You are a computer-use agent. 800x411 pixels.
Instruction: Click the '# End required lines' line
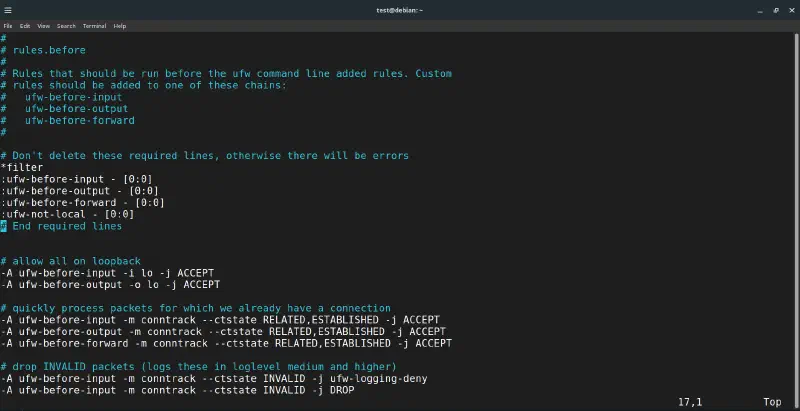[61, 226]
